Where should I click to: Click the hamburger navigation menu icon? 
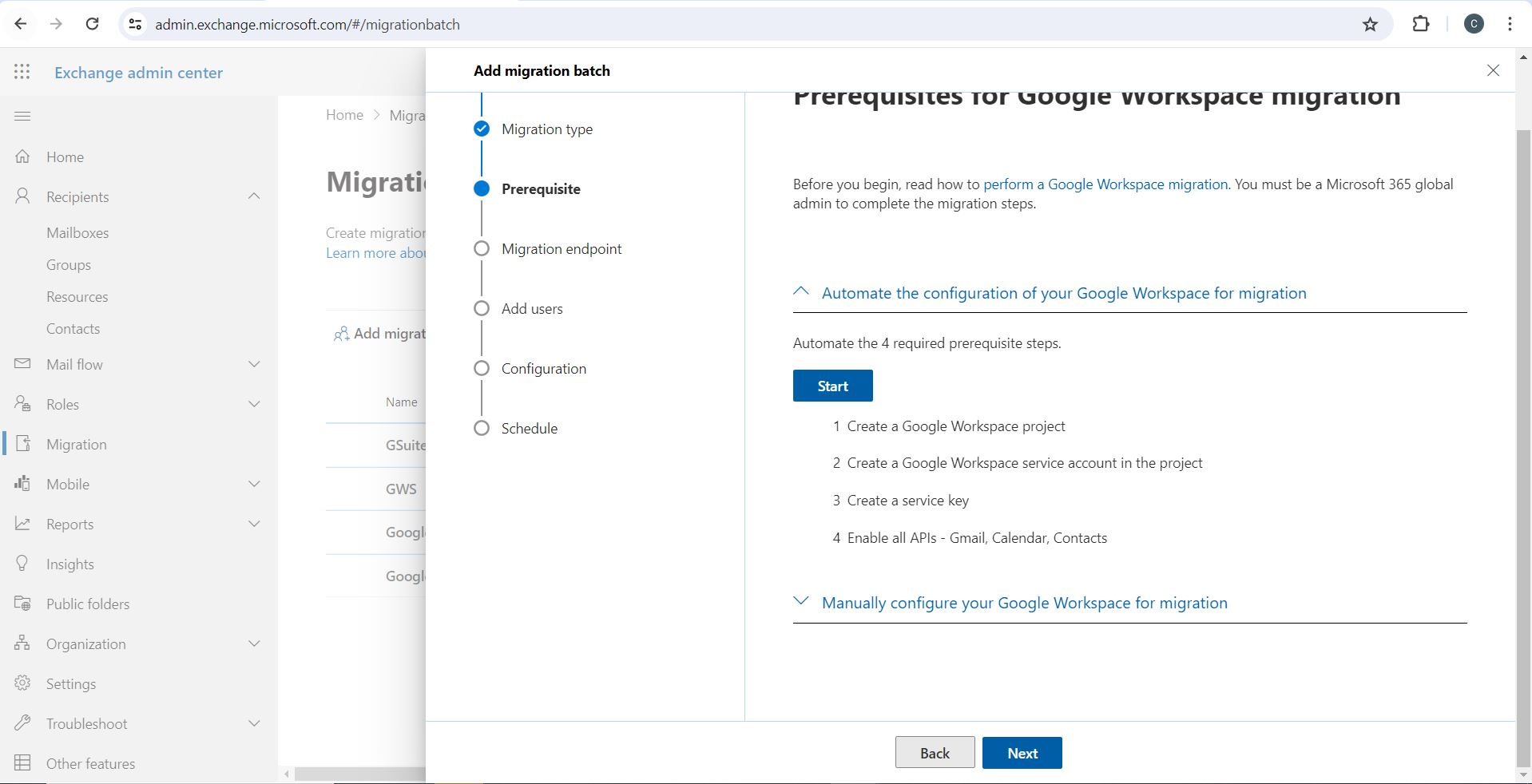(22, 117)
